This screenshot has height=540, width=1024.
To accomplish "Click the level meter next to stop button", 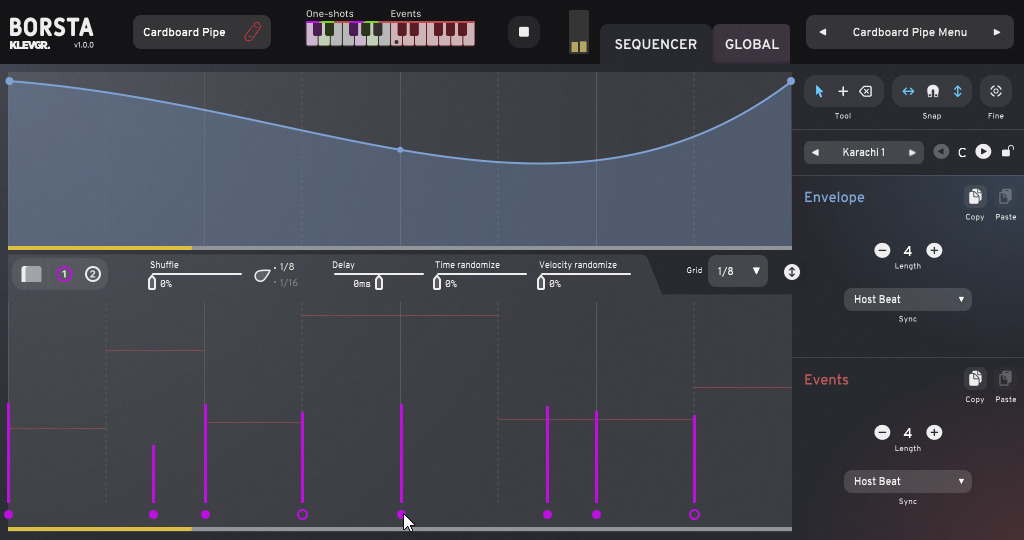I will [x=579, y=31].
